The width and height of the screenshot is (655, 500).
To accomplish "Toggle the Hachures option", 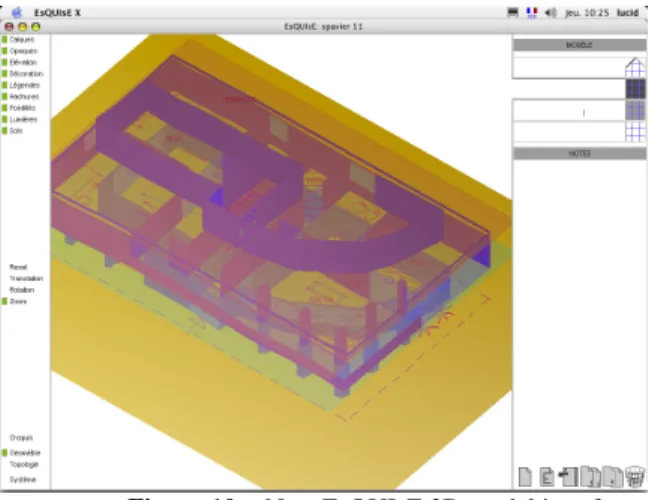I will pyautogui.click(x=20, y=96).
